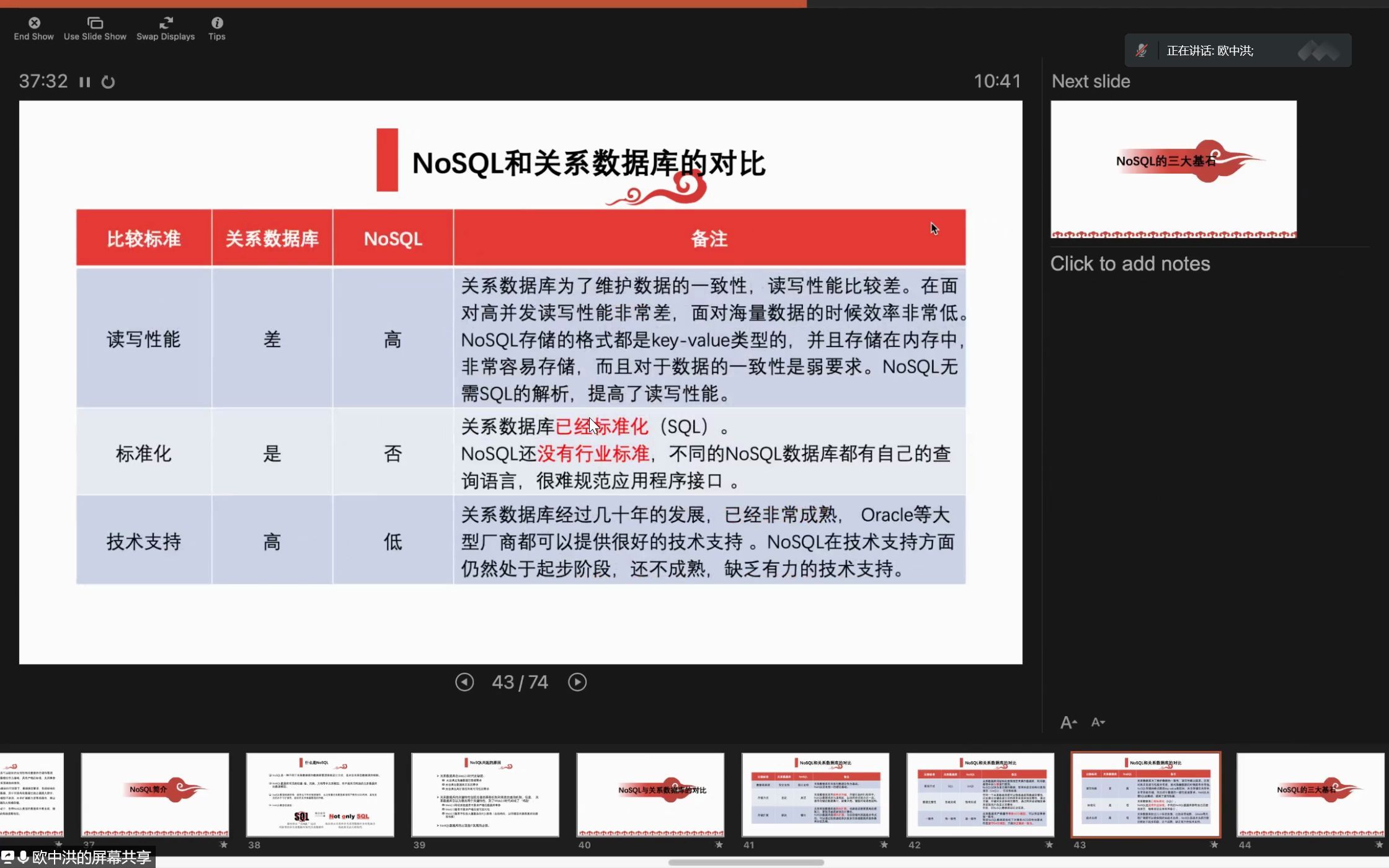Select slide 40 NoSQL comparison title thumbnail

click(650, 795)
